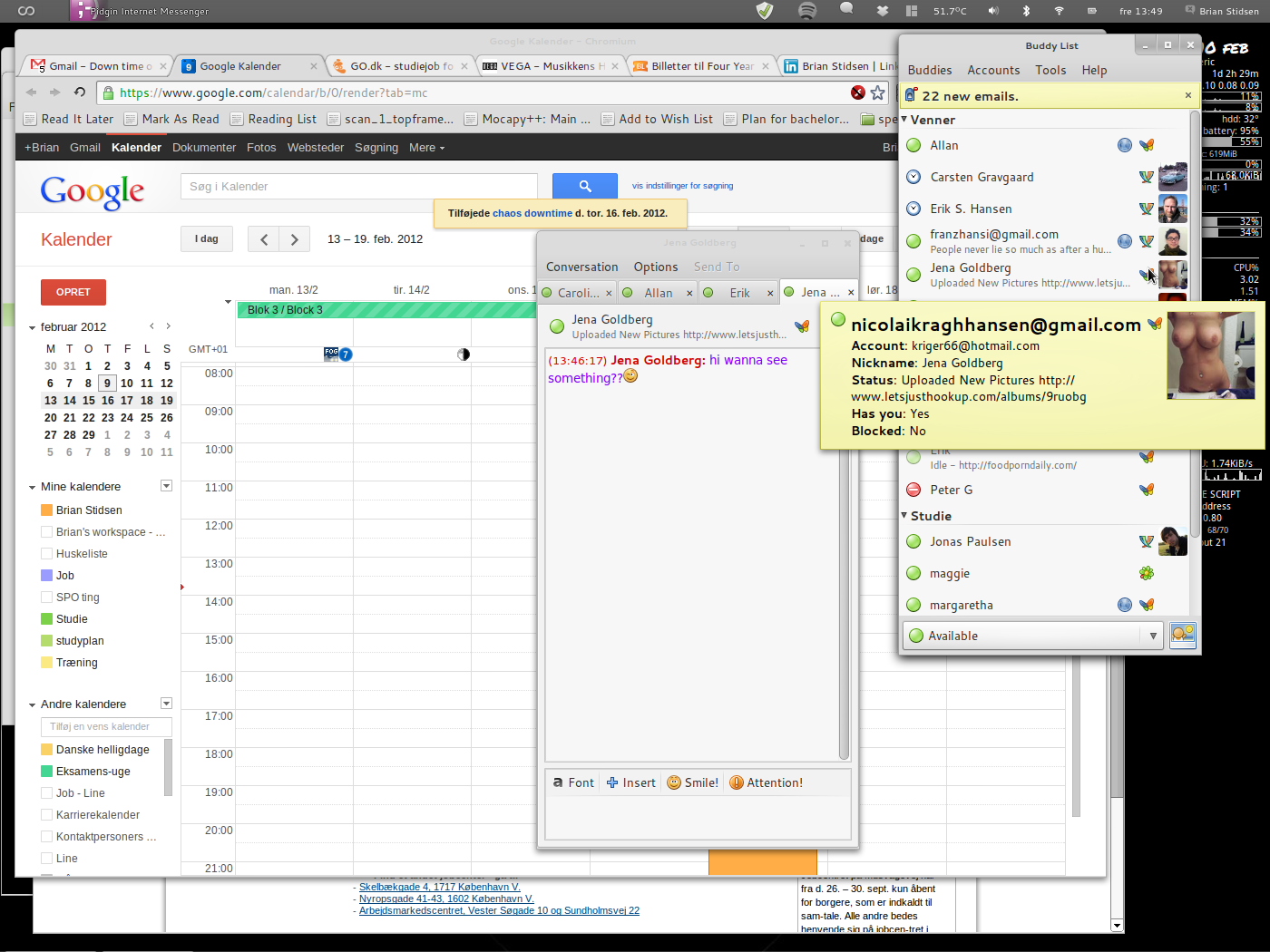Go to the next week arrow
Image resolution: width=1270 pixels, height=952 pixels.
294,239
